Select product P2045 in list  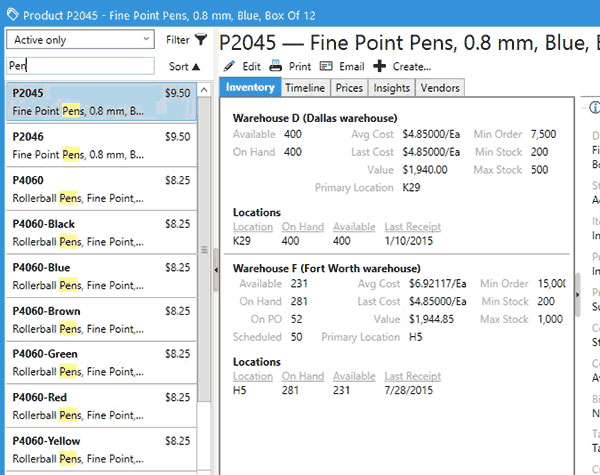(x=101, y=102)
